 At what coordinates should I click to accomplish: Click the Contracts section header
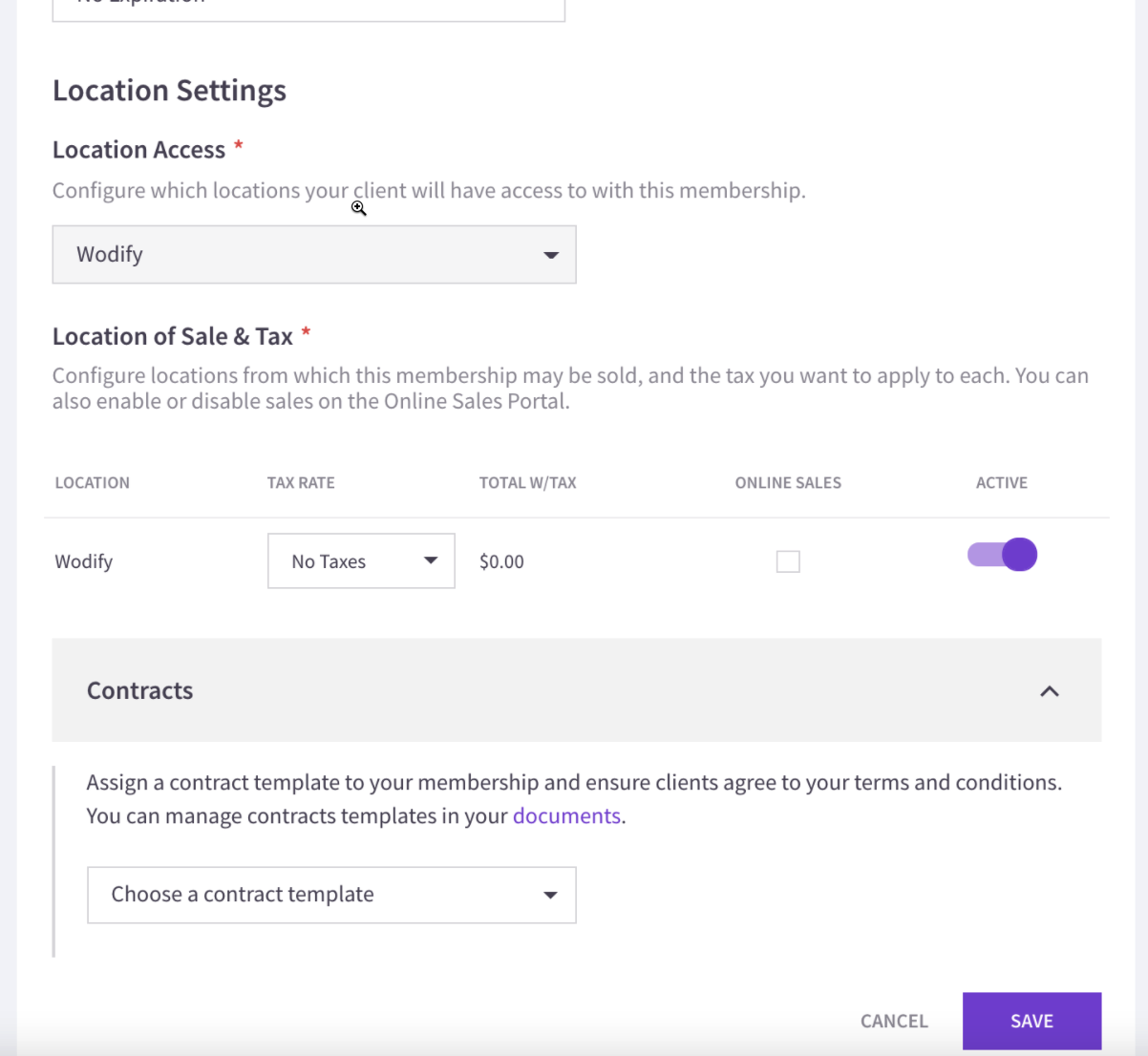577,690
